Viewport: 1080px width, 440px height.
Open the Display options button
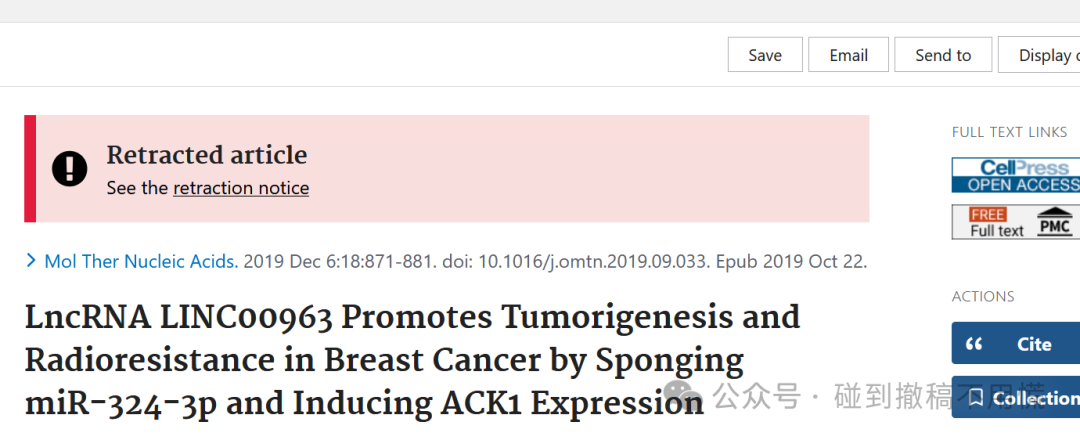click(1039, 55)
